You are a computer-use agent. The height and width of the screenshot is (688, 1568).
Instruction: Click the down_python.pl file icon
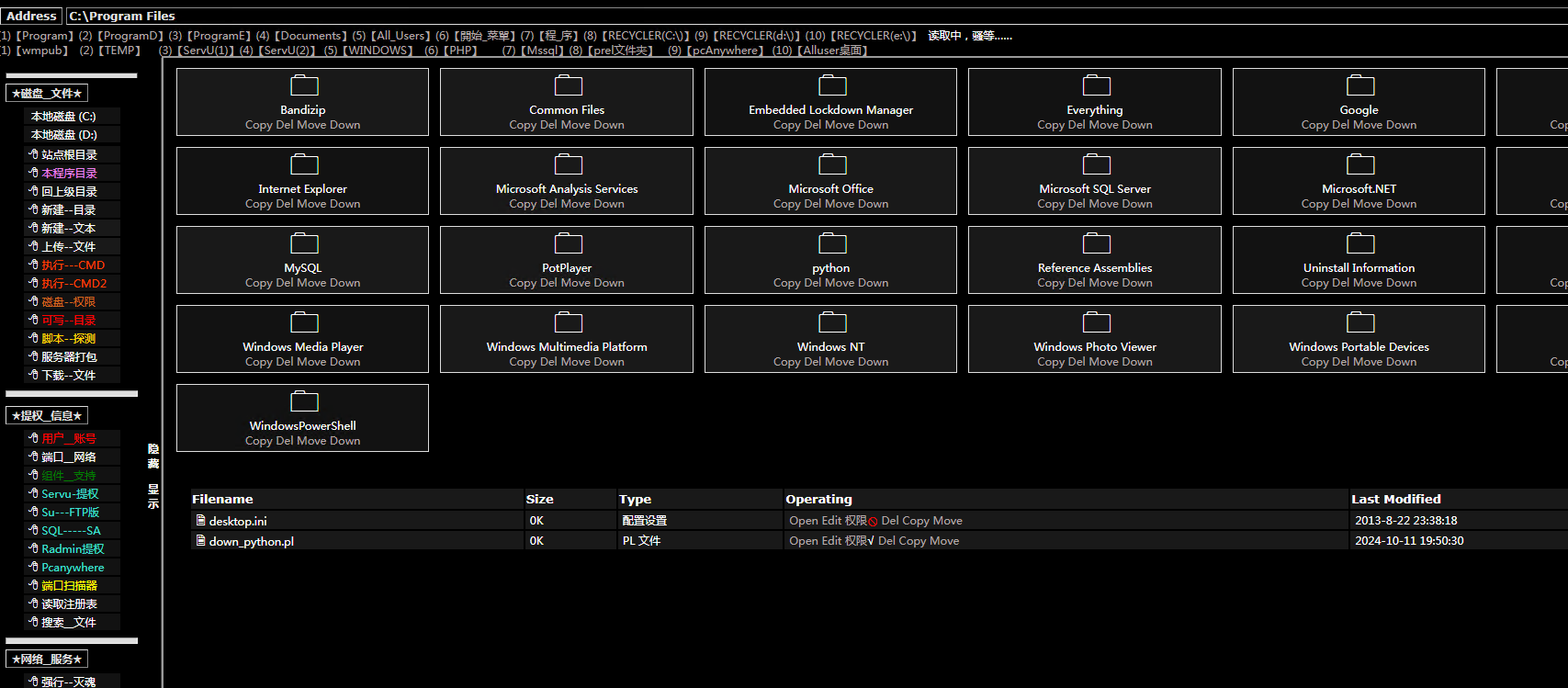click(200, 541)
